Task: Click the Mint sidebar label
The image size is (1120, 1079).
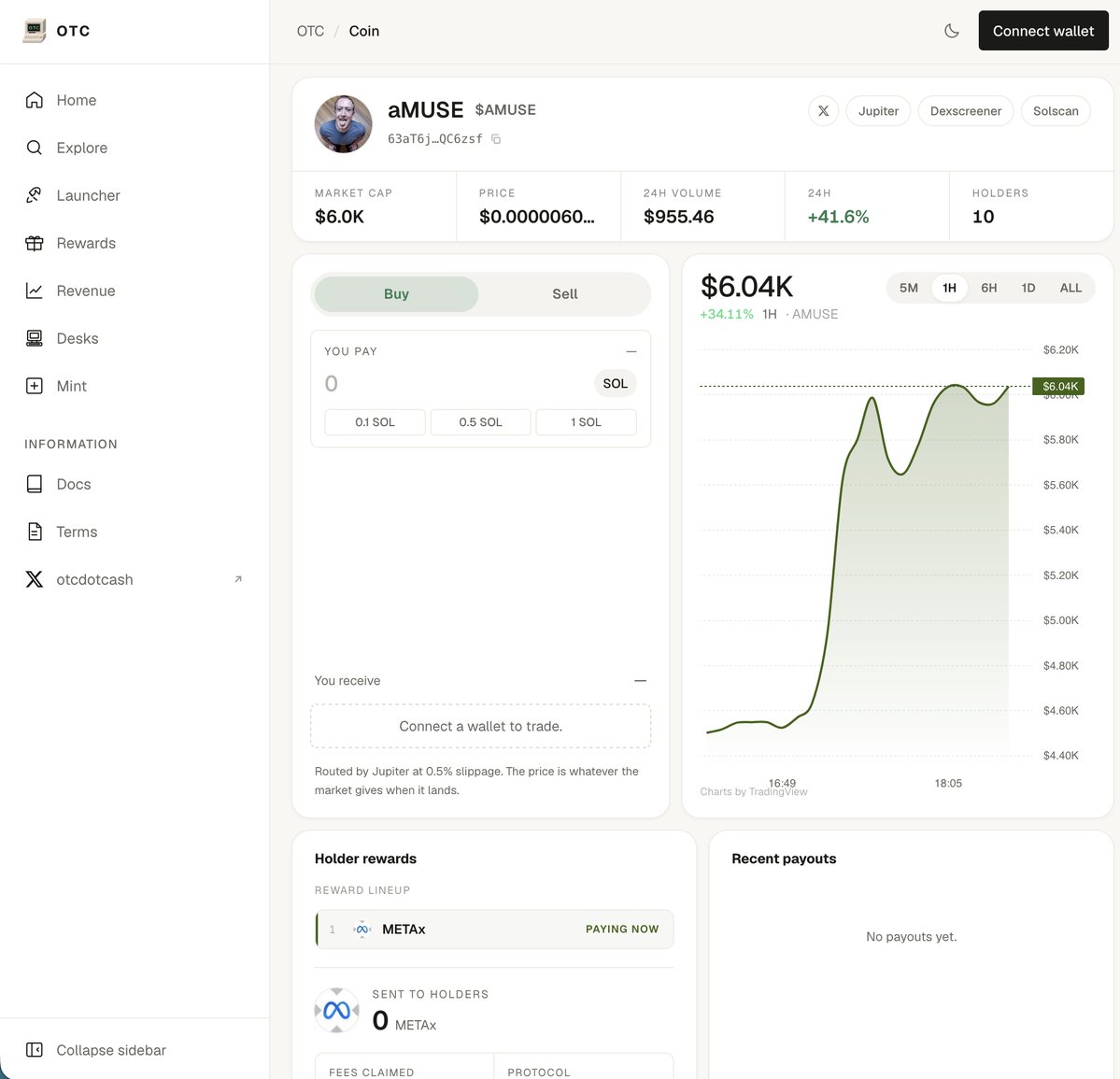Action: click(71, 386)
